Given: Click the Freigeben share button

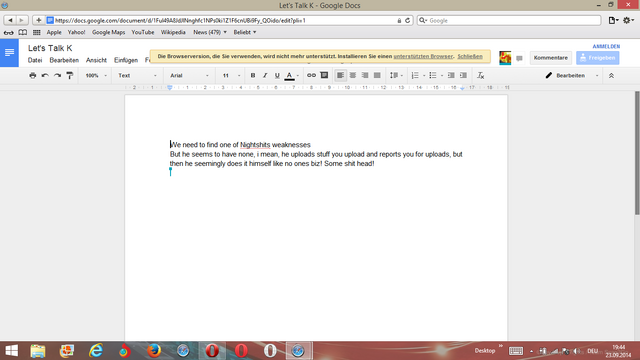Looking at the screenshot, I should [x=598, y=58].
